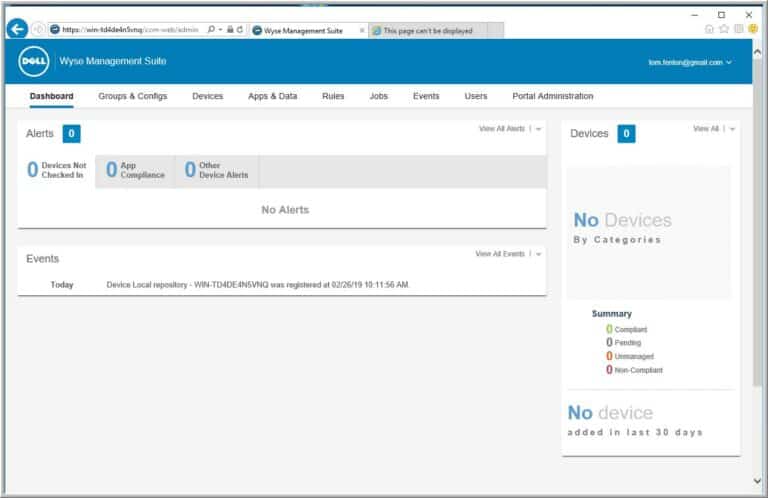Image resolution: width=768 pixels, height=498 pixels.
Task: Click View All link in Devices panel
Action: (706, 129)
